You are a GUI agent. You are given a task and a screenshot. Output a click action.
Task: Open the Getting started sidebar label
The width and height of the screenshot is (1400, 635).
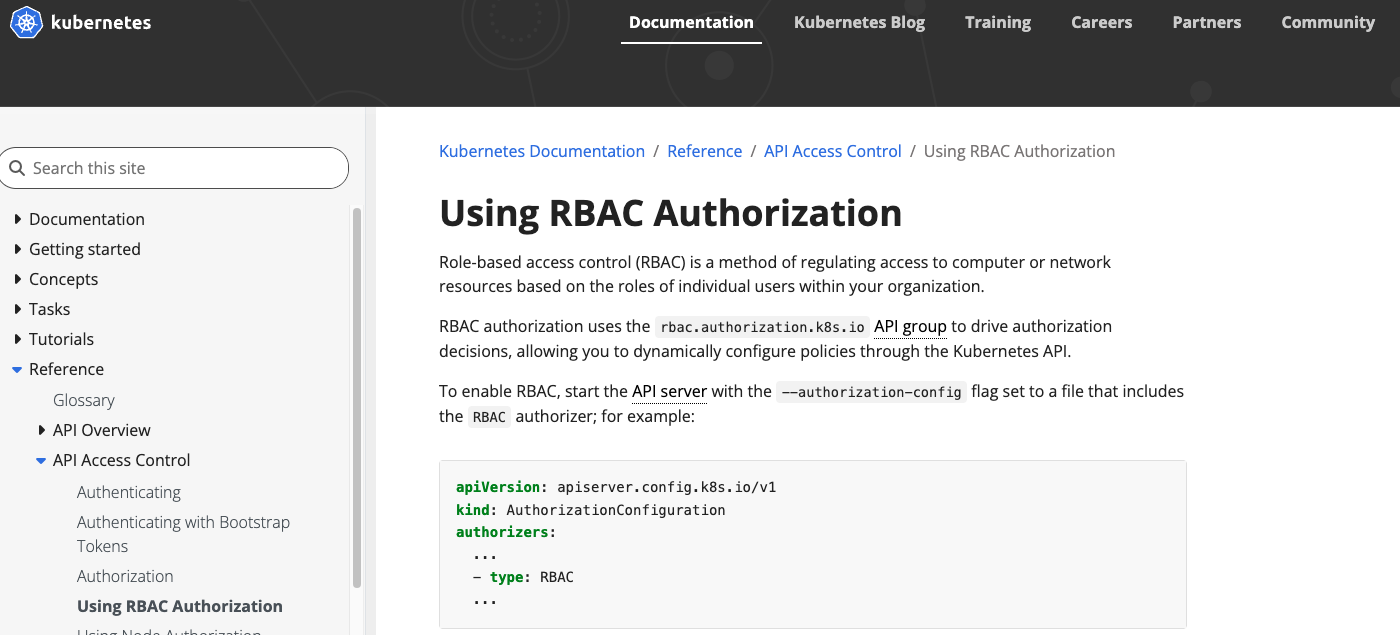pyautogui.click(x=85, y=249)
